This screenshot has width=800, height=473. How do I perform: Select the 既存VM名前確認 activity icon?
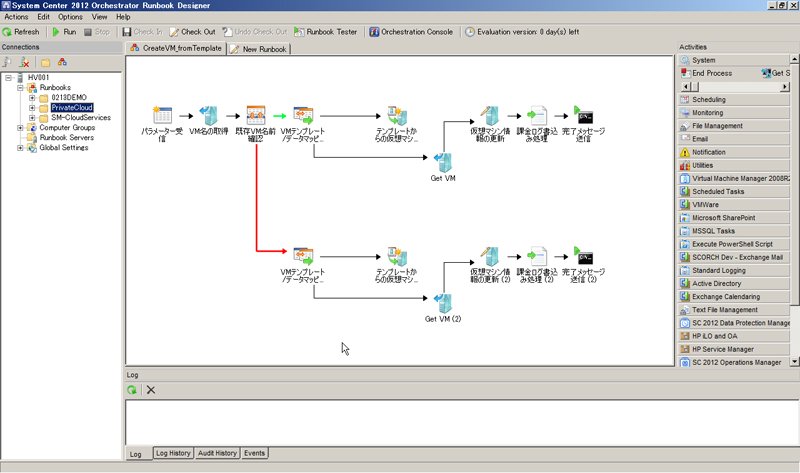[256, 115]
